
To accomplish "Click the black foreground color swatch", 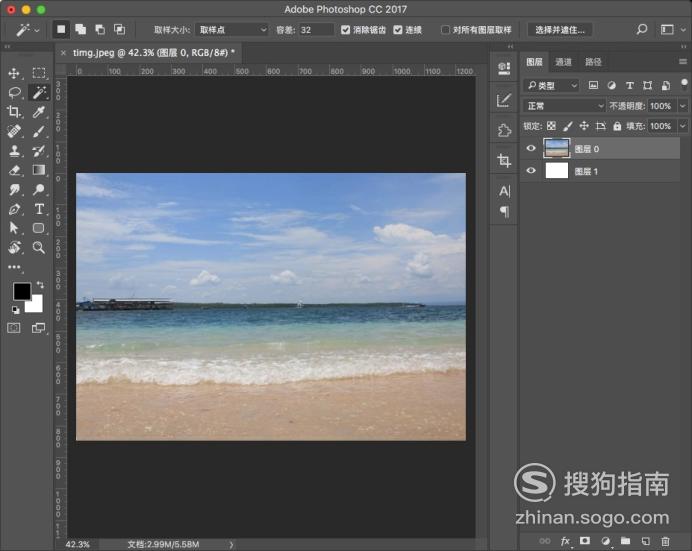I will (x=22, y=291).
